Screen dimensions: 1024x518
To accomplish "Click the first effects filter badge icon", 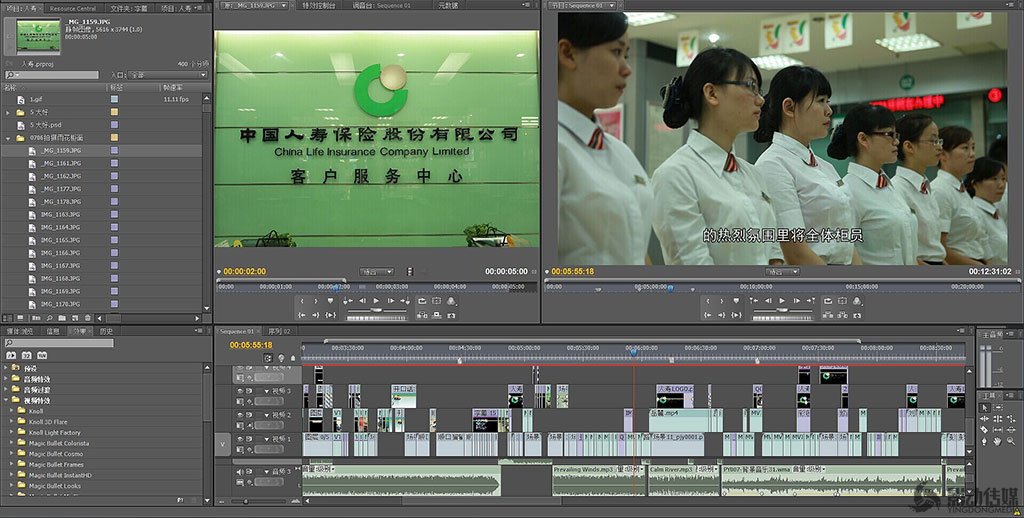I will point(11,355).
